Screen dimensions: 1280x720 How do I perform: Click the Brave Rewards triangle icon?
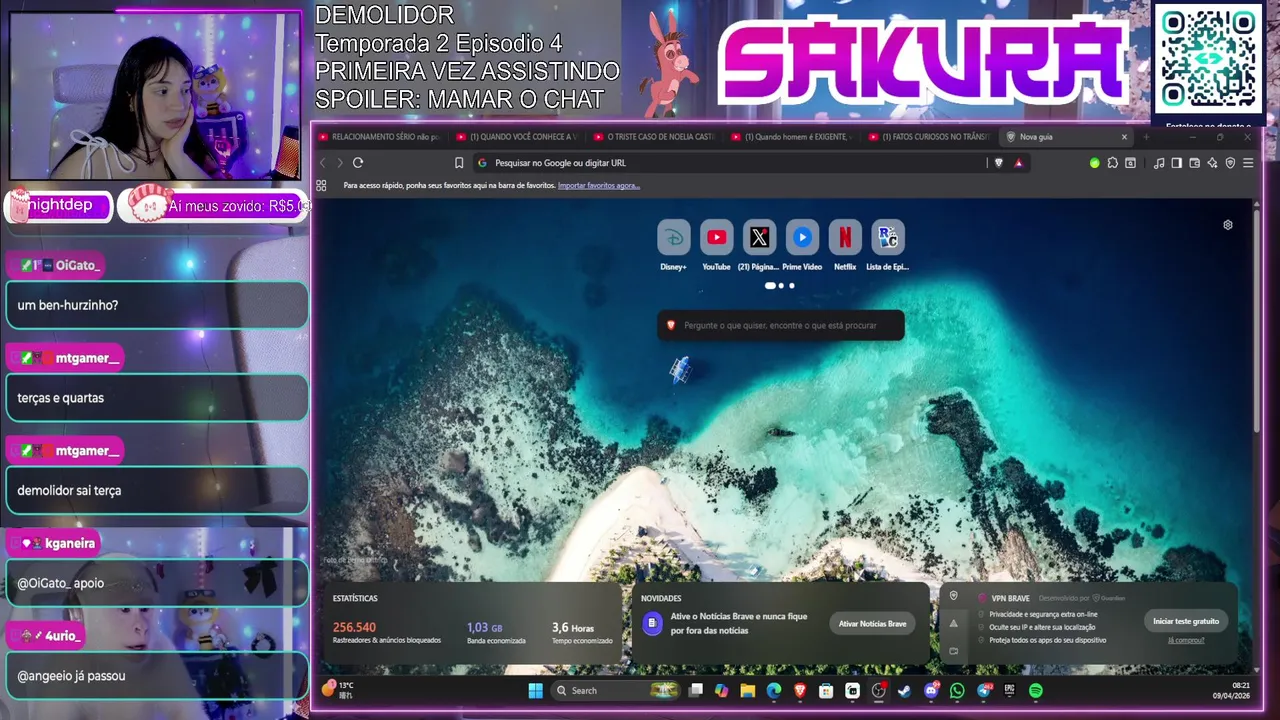1018,163
